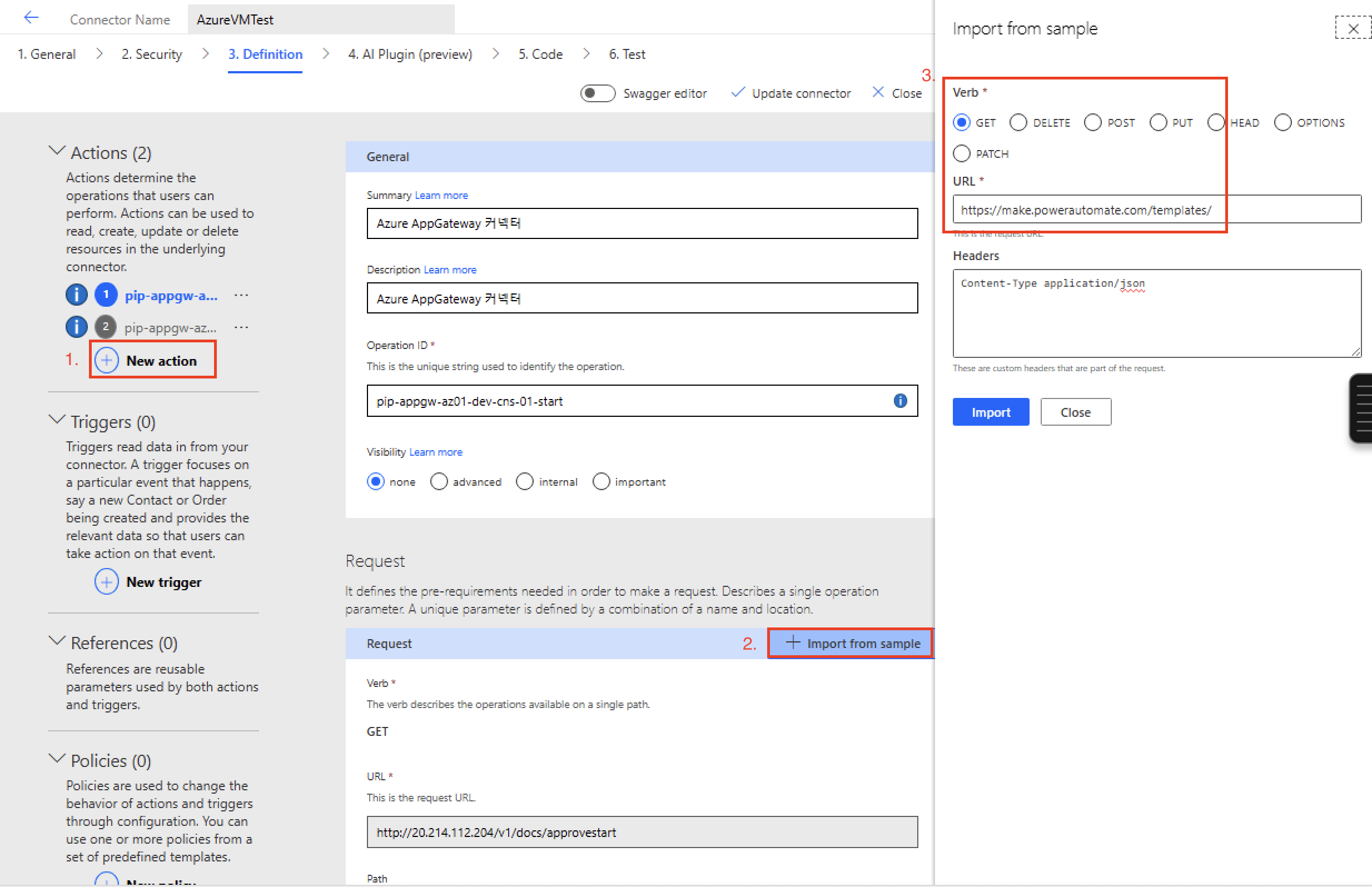1372x887 pixels.
Task: Select the PUT verb radio button
Action: point(1159,123)
